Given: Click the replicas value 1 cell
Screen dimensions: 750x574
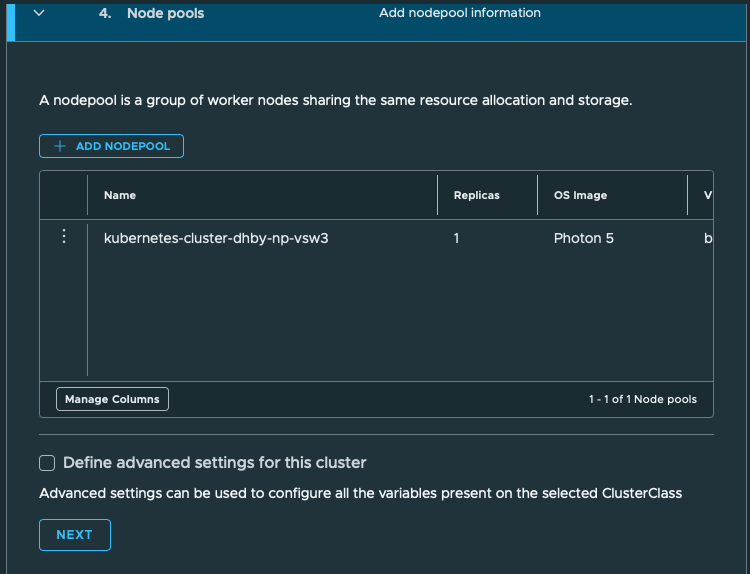Looking at the screenshot, I should 456,238.
